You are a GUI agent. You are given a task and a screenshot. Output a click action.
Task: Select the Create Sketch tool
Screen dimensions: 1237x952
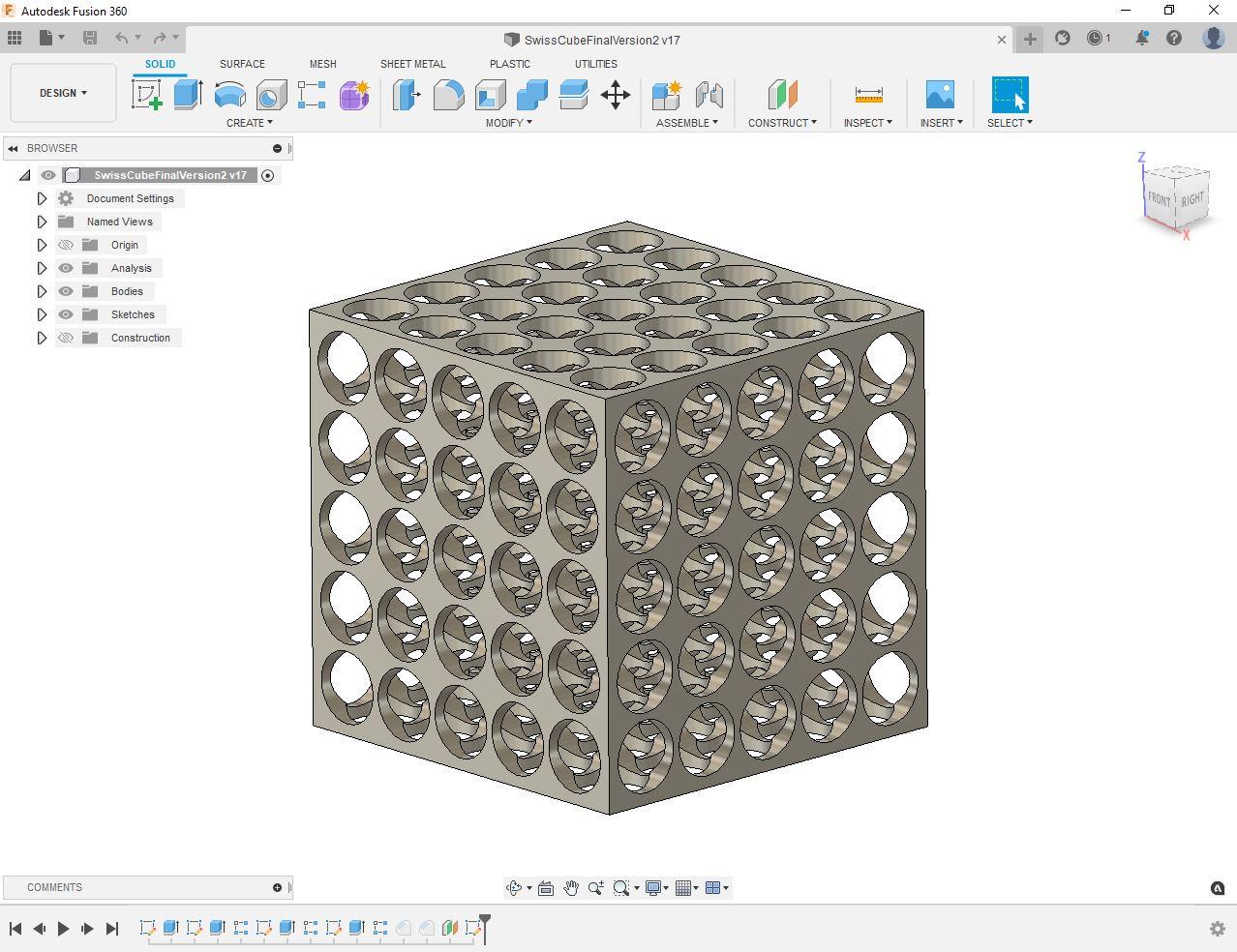pos(147,95)
